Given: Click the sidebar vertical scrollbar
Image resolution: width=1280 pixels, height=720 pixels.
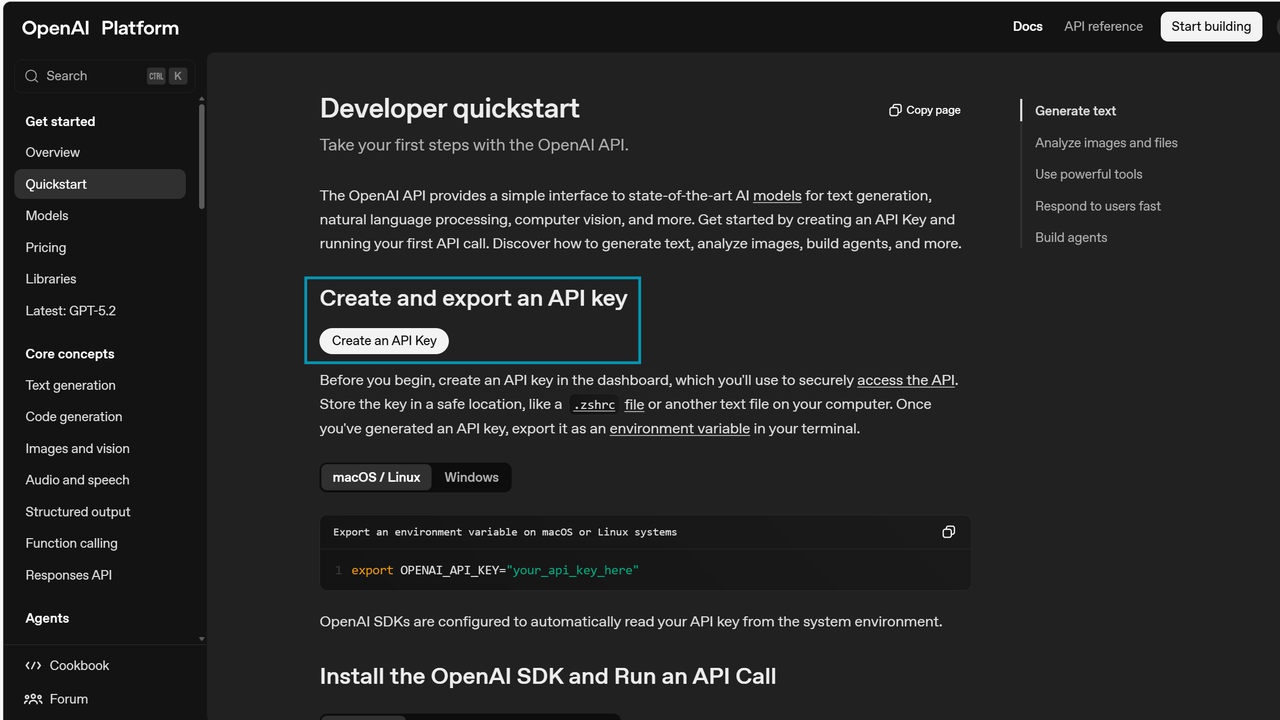Looking at the screenshot, I should click(201, 155).
